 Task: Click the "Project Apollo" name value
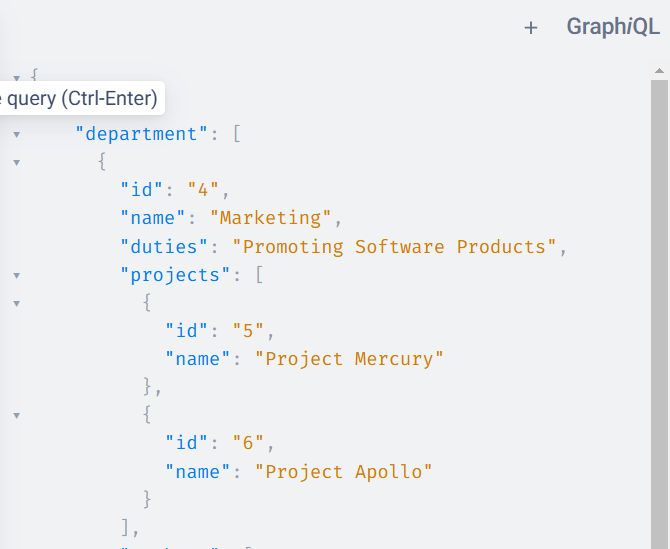point(344,472)
